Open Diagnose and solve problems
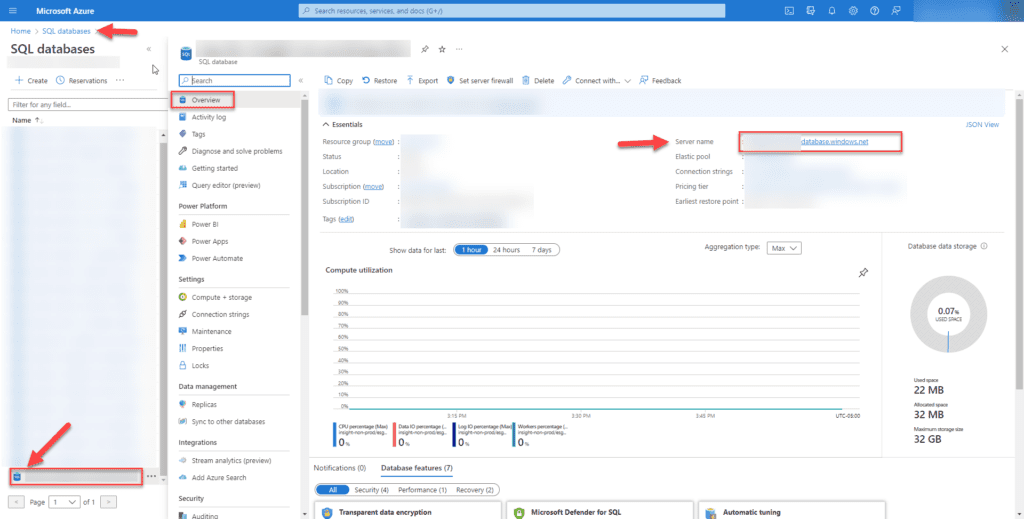Viewport: 1024px width, 519px height. 236,151
